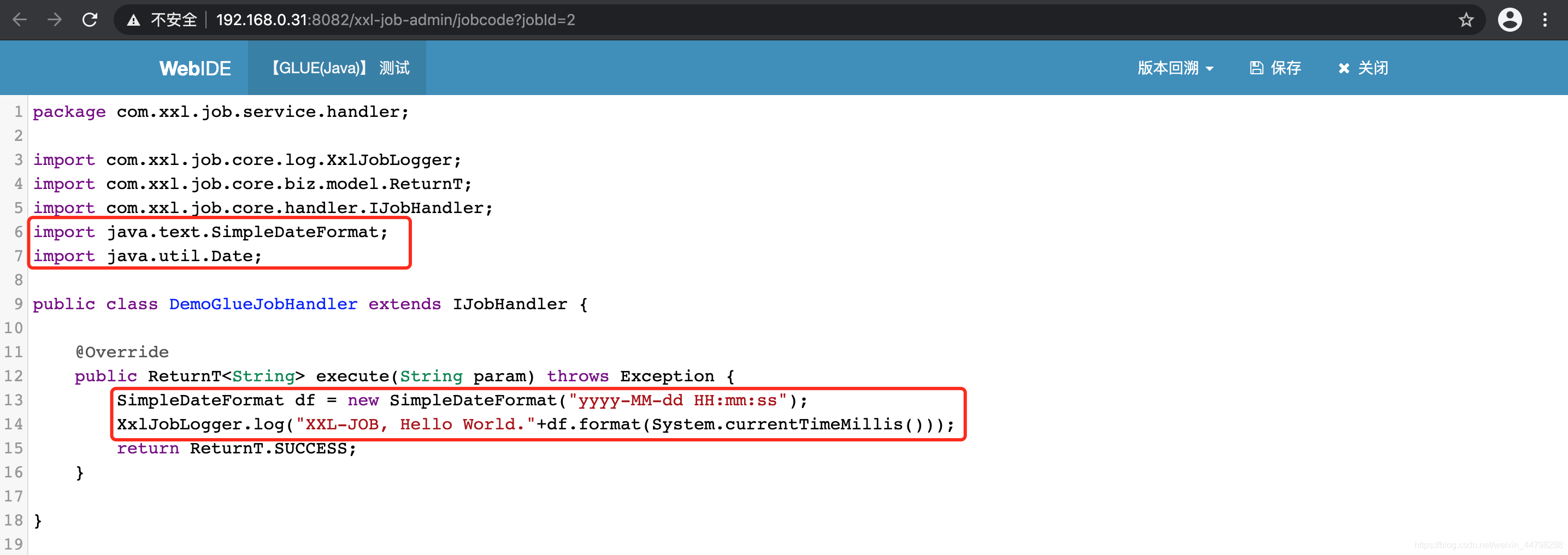Image resolution: width=1568 pixels, height=555 pixels.
Task: Click the package declaration on line 1
Action: 221,112
